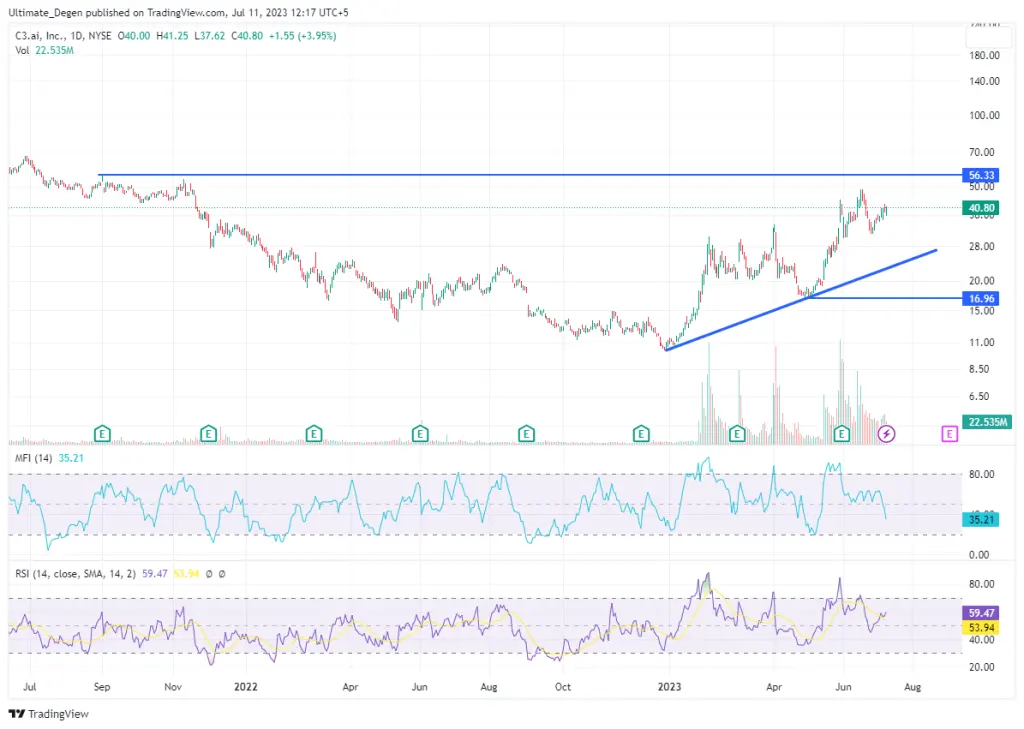Click the 180.00 price scale label
This screenshot has height=729, width=1024.
pos(984,55)
